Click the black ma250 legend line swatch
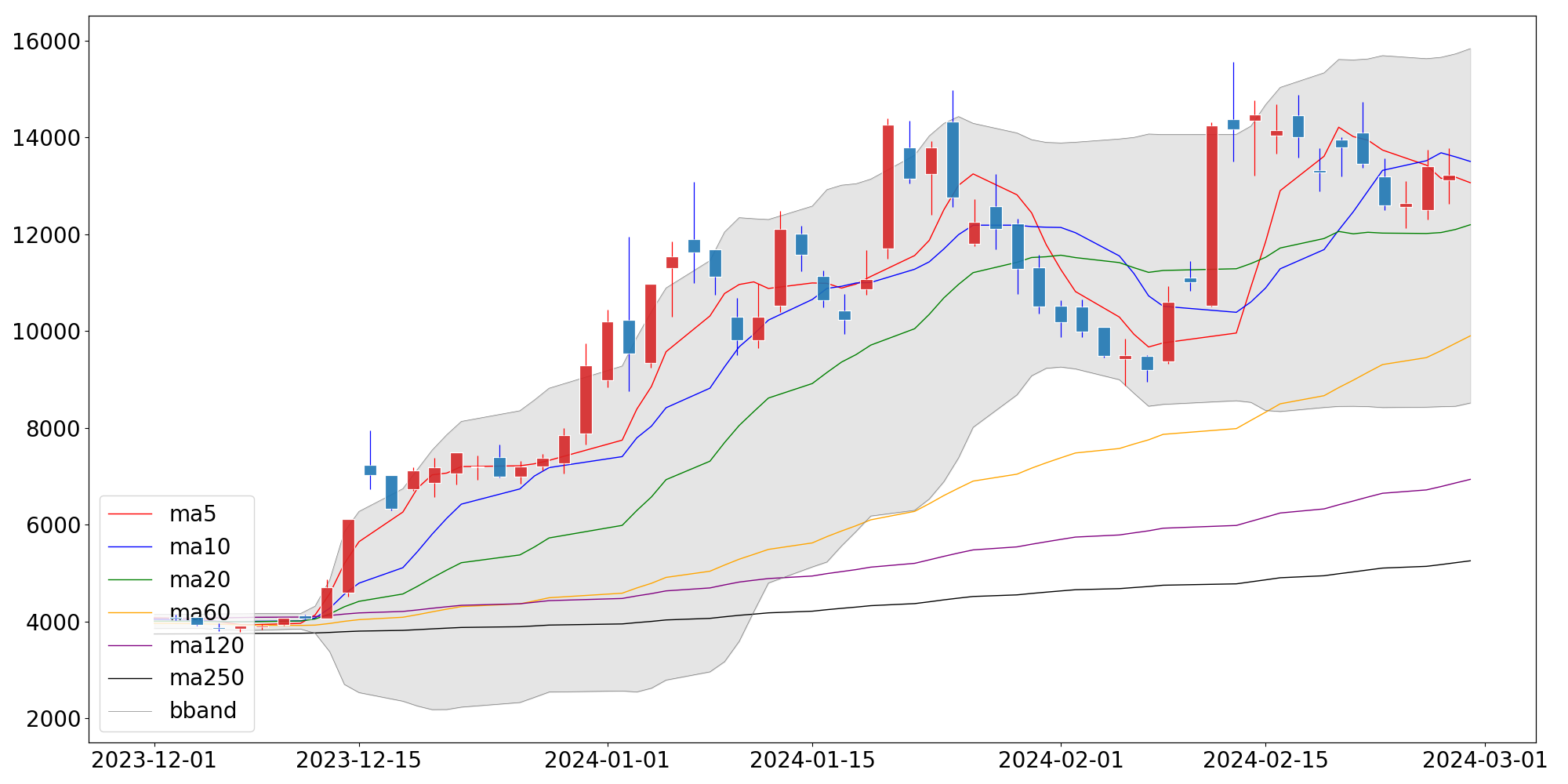The height and width of the screenshot is (784, 1568). click(x=130, y=678)
